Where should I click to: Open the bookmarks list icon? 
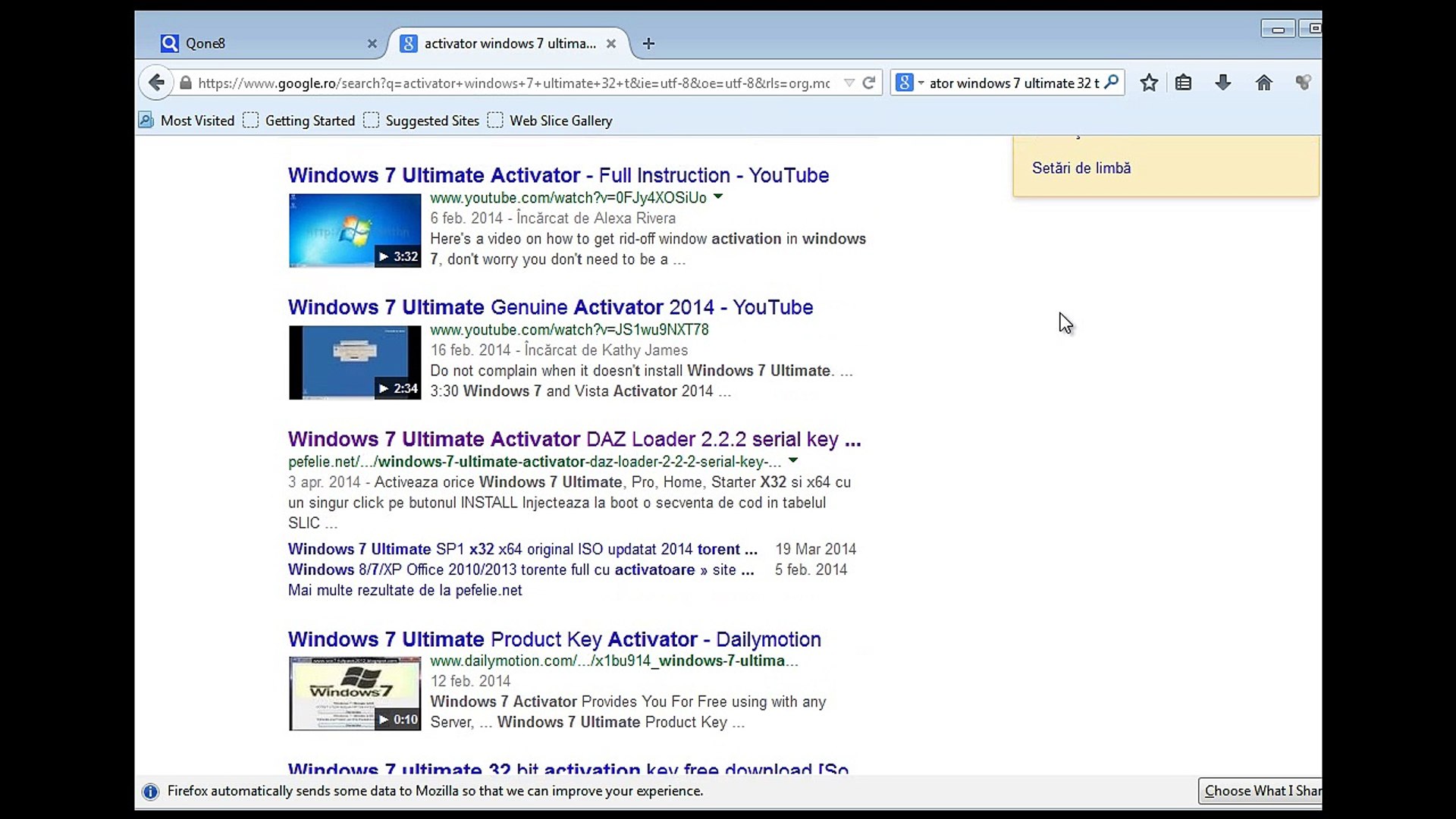(1184, 83)
